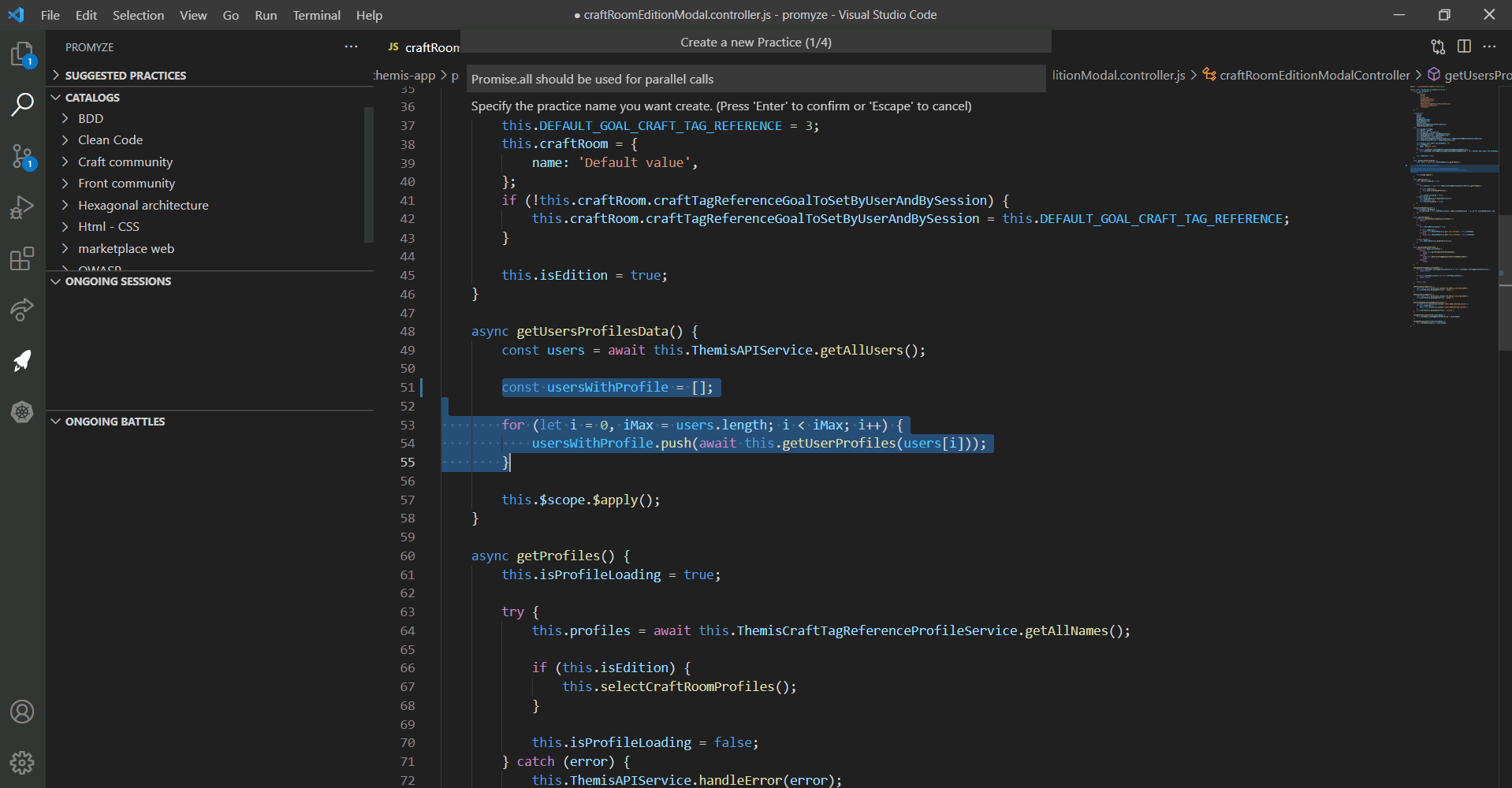Open Run and Debug view

point(22,207)
